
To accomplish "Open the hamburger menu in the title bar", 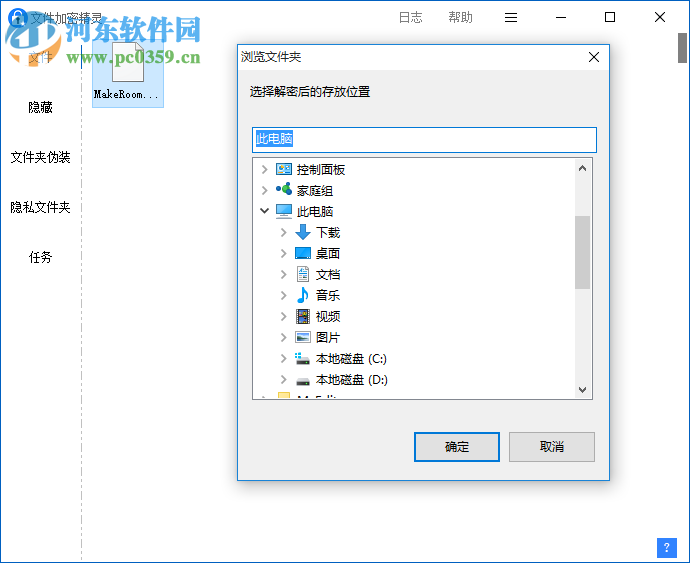I will click(511, 18).
